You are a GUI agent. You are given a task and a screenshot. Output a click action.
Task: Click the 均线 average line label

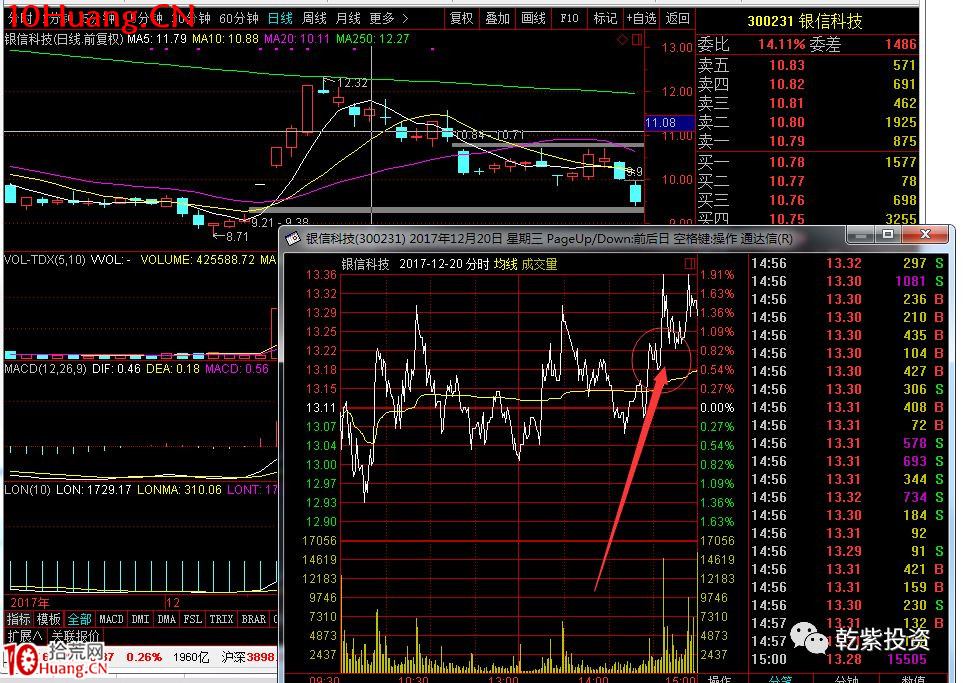coord(505,264)
